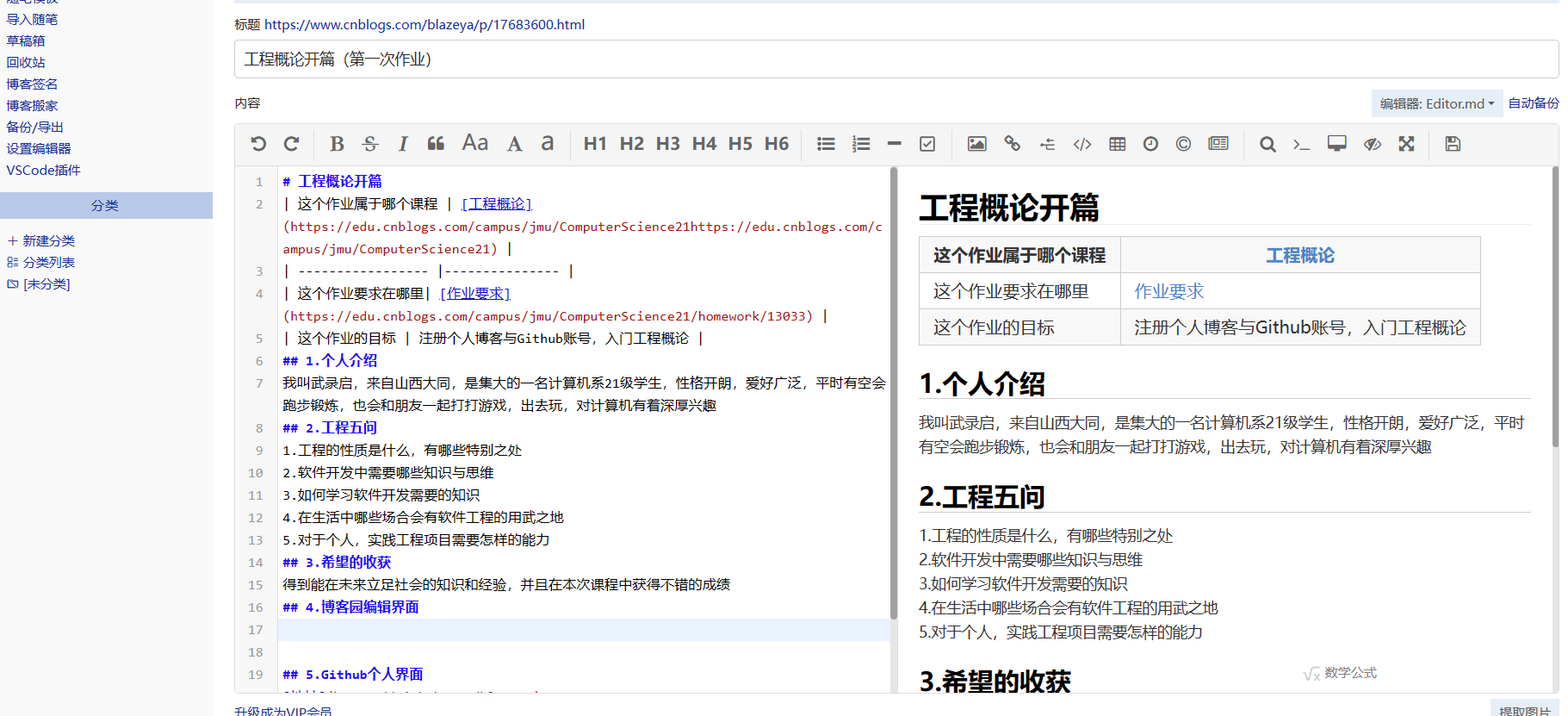Image resolution: width=1568 pixels, height=716 pixels.
Task: Insert a code block
Action: click(x=1082, y=144)
